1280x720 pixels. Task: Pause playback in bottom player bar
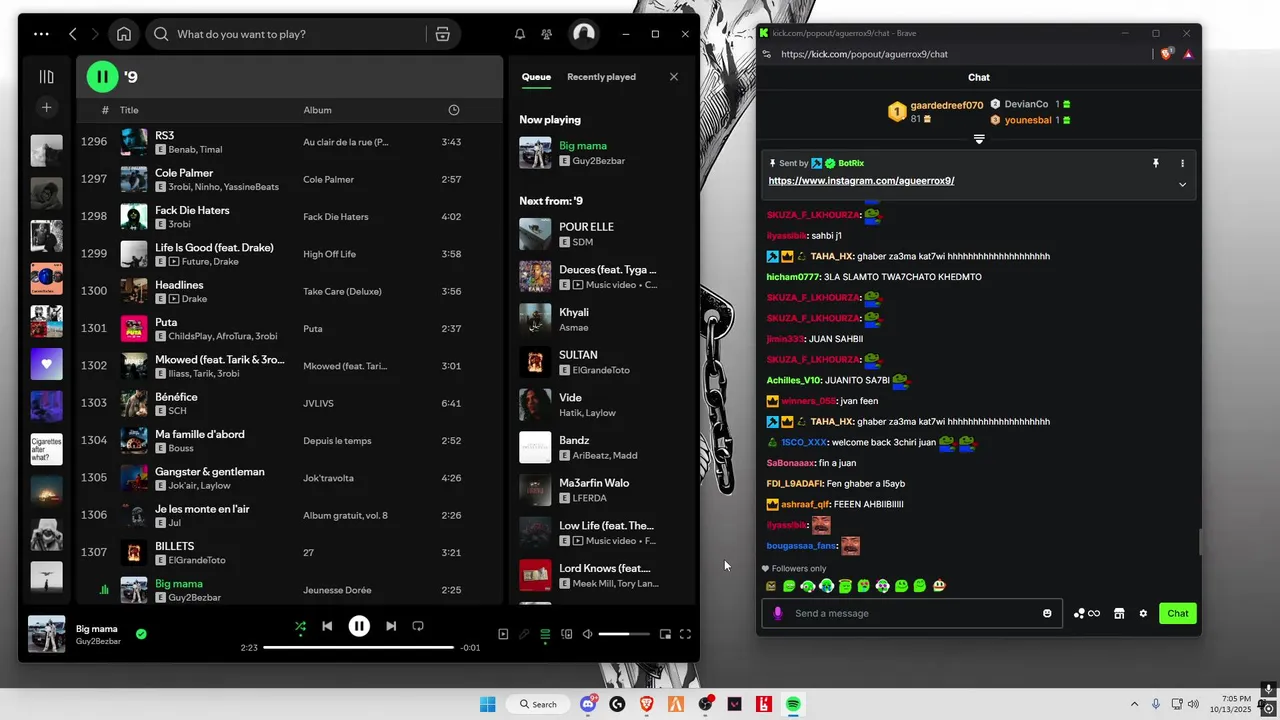coord(359,626)
